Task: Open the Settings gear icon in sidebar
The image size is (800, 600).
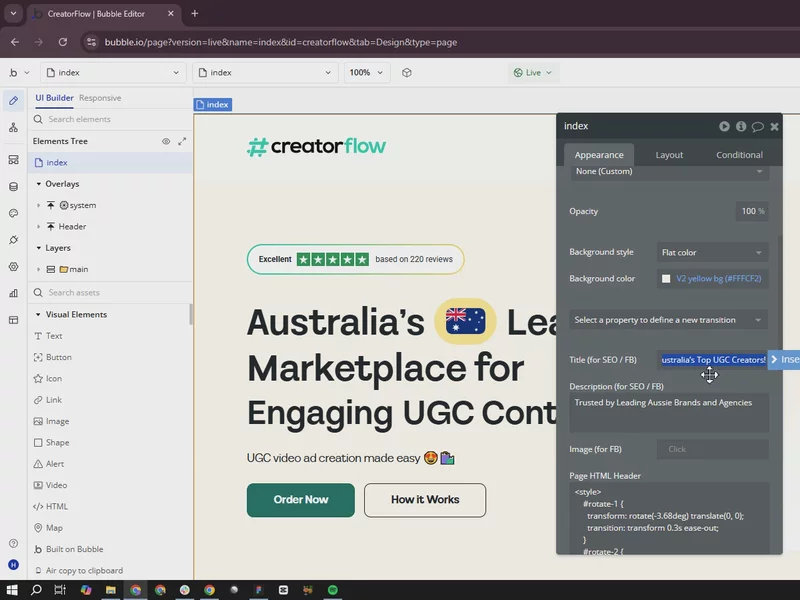Action: point(14,266)
